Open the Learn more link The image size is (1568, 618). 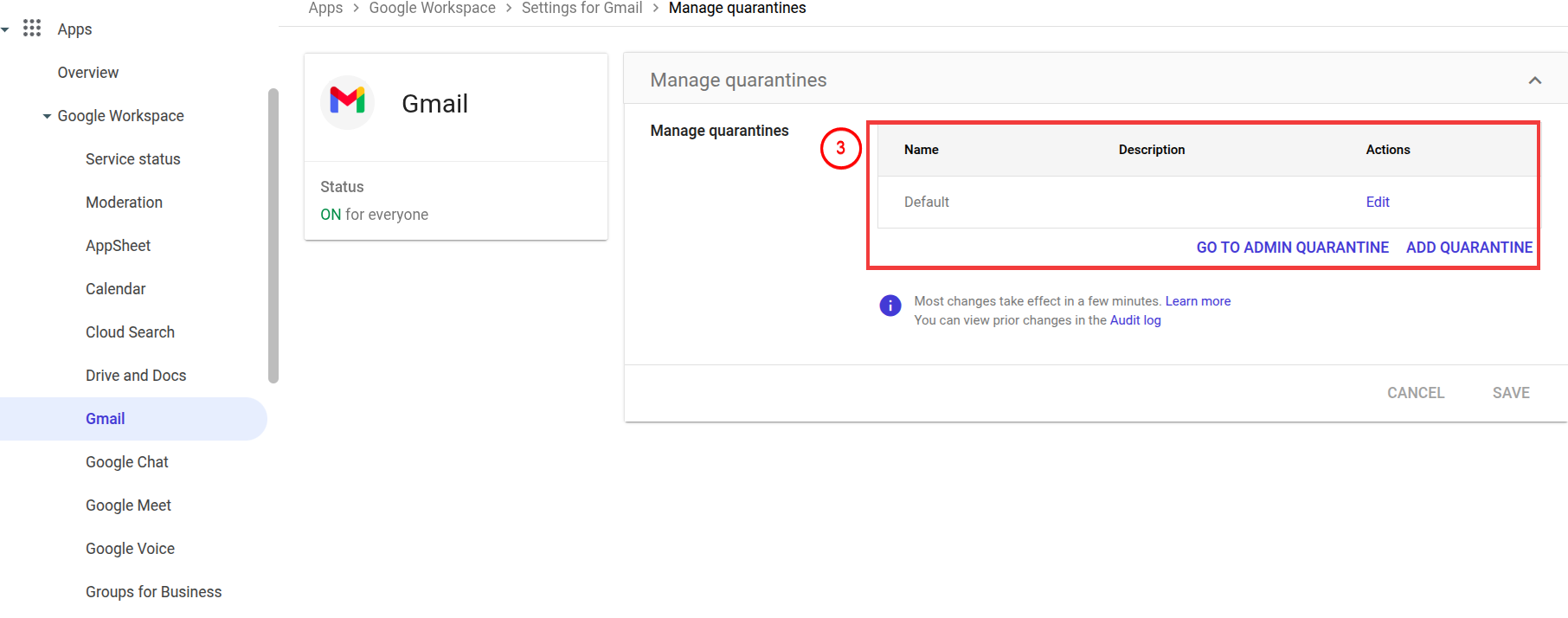1198,301
